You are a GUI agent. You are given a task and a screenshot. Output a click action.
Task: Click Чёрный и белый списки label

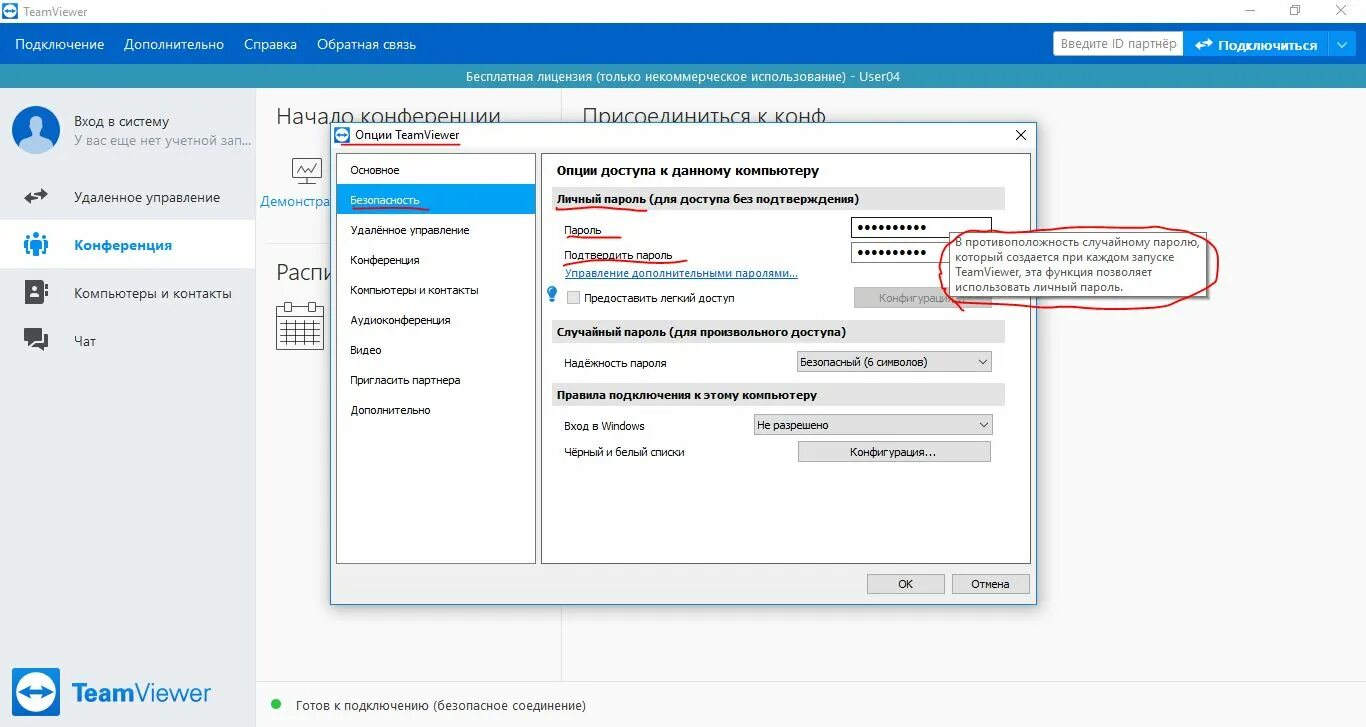pyautogui.click(x=624, y=452)
